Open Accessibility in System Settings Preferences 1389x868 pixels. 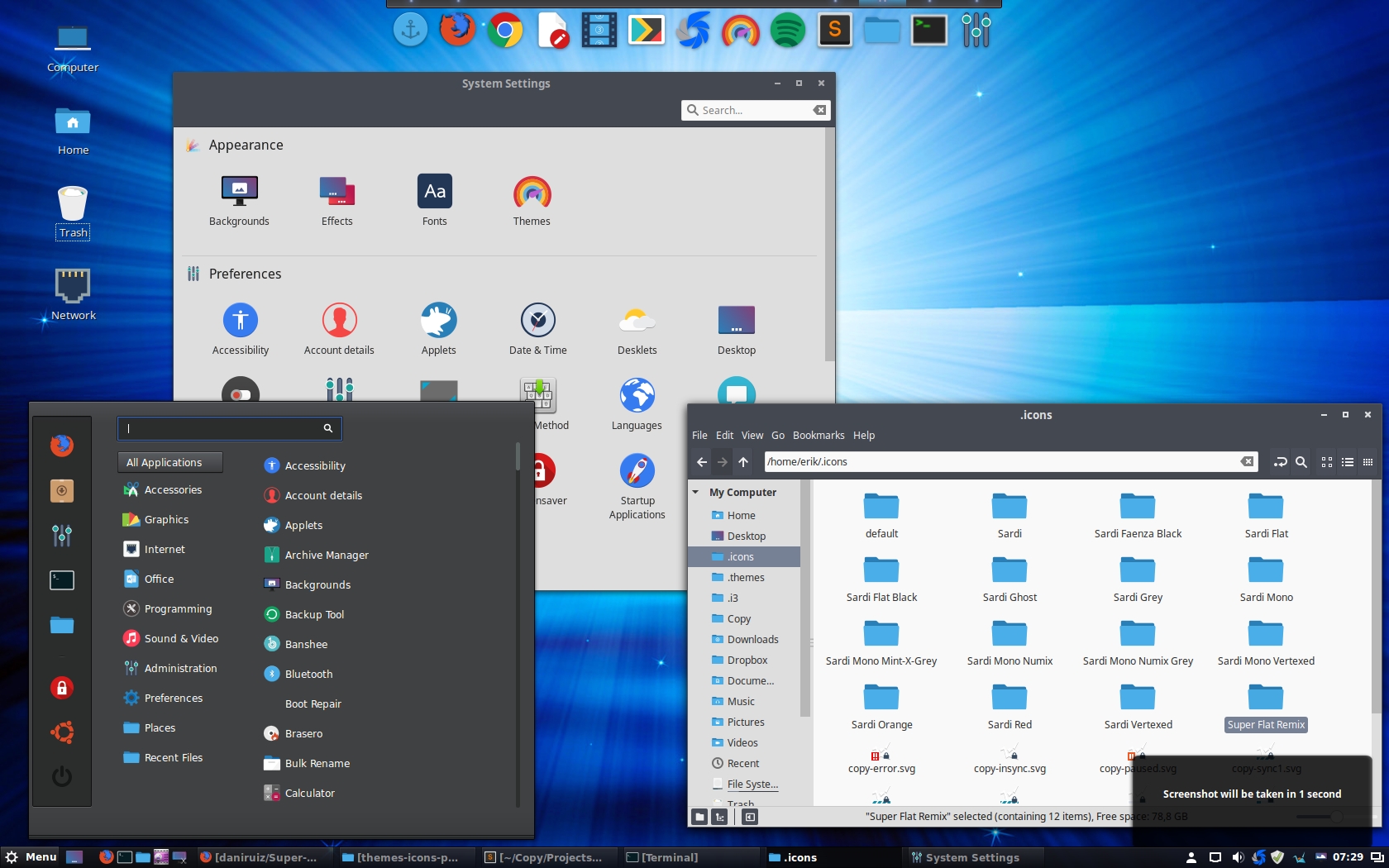click(240, 329)
